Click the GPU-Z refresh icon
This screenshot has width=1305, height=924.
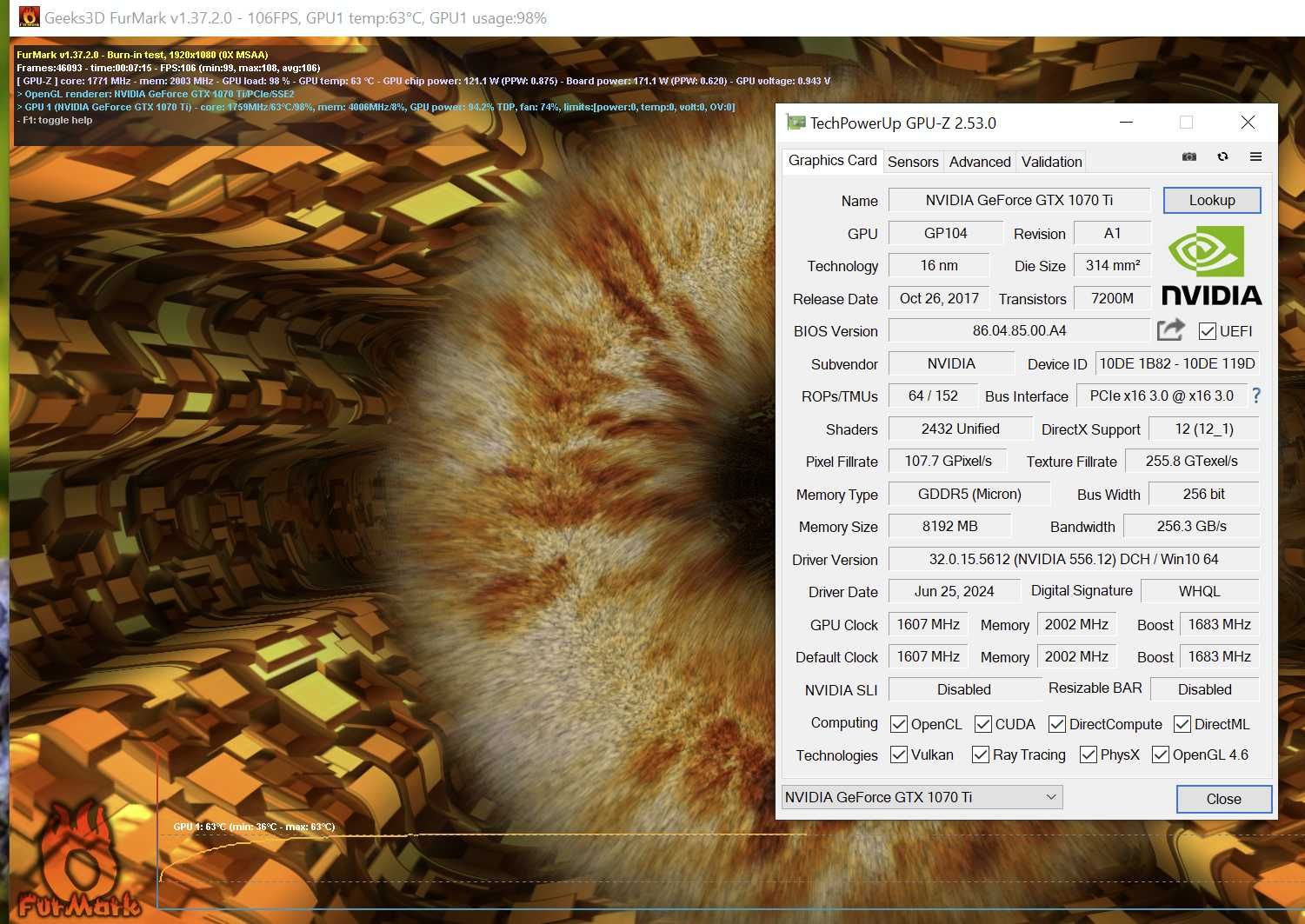click(1222, 157)
